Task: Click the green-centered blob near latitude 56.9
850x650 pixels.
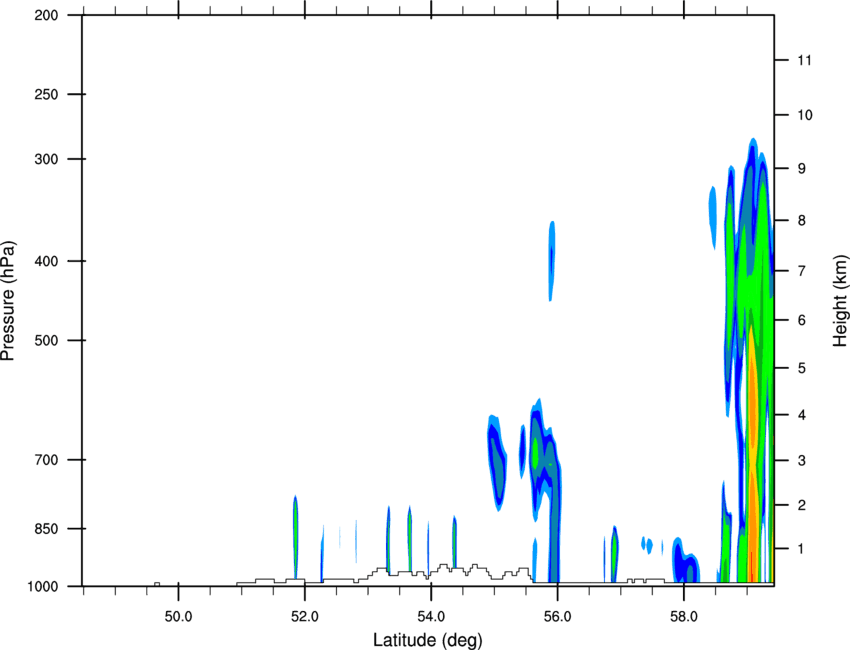Action: (x=614, y=554)
